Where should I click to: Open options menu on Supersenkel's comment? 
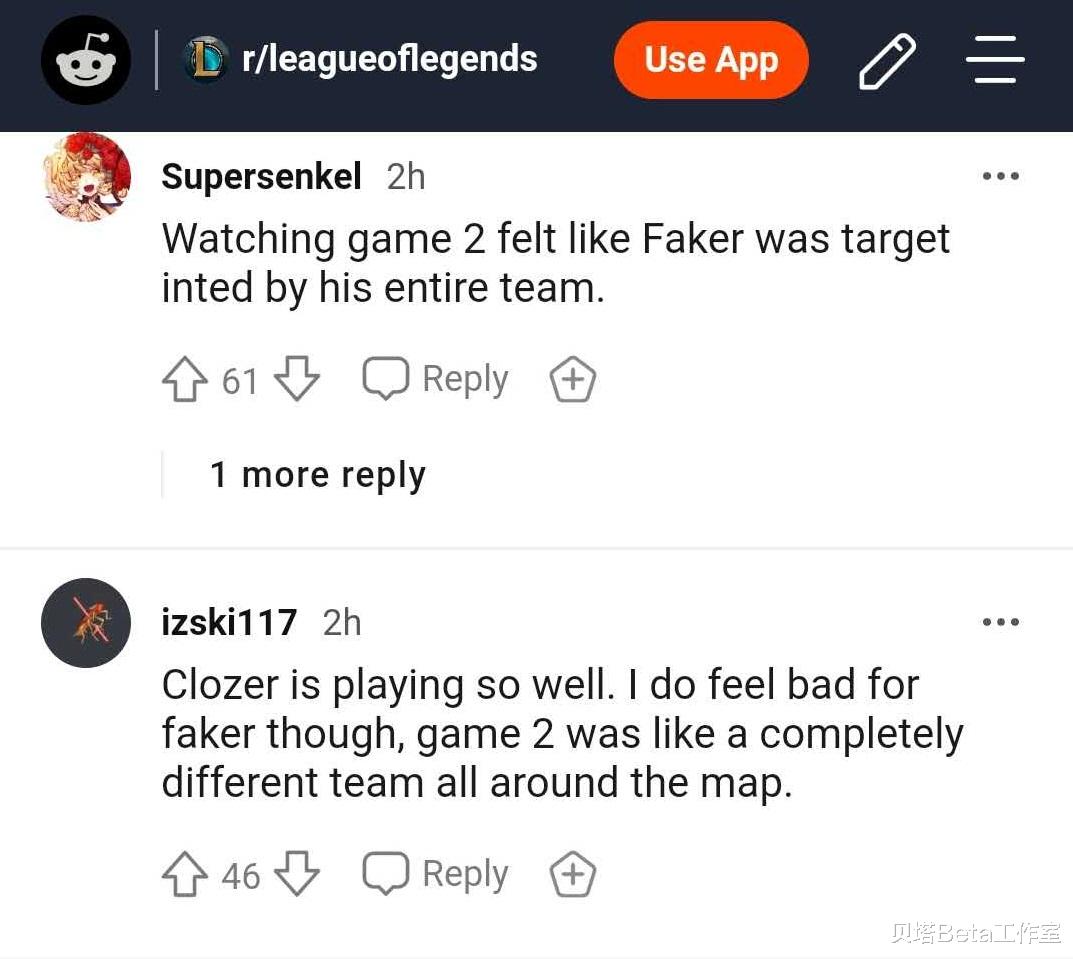click(1001, 176)
